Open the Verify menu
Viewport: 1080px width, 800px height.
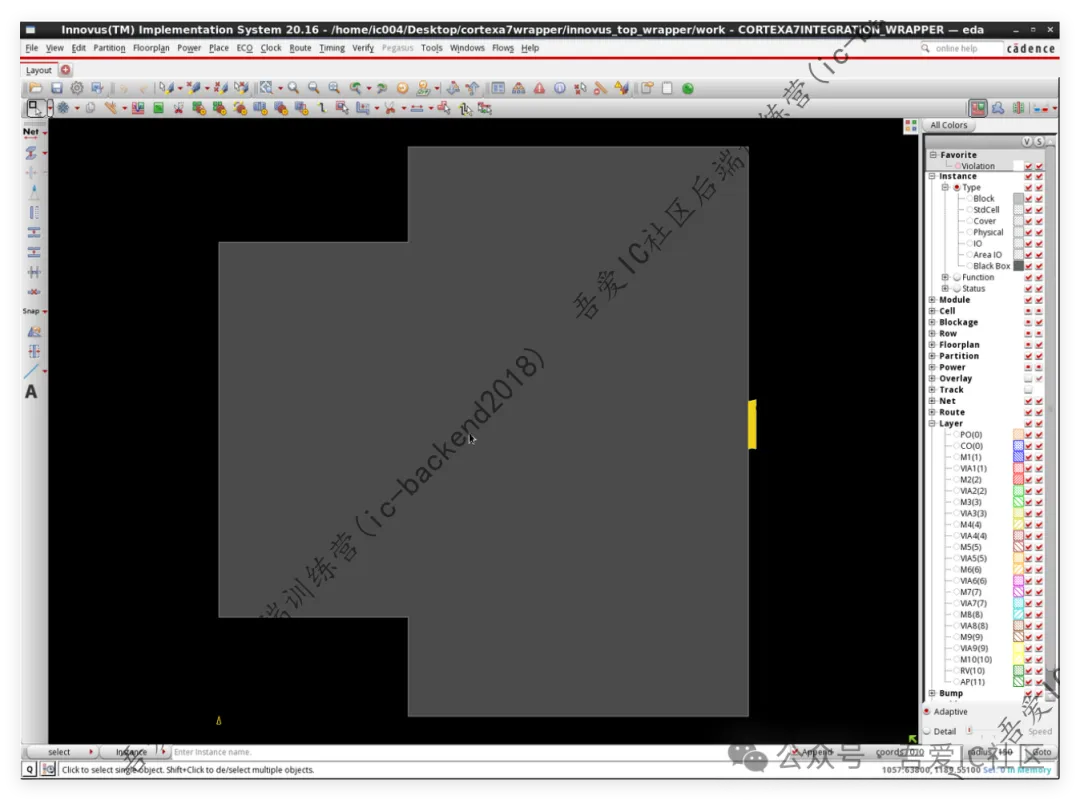point(363,48)
